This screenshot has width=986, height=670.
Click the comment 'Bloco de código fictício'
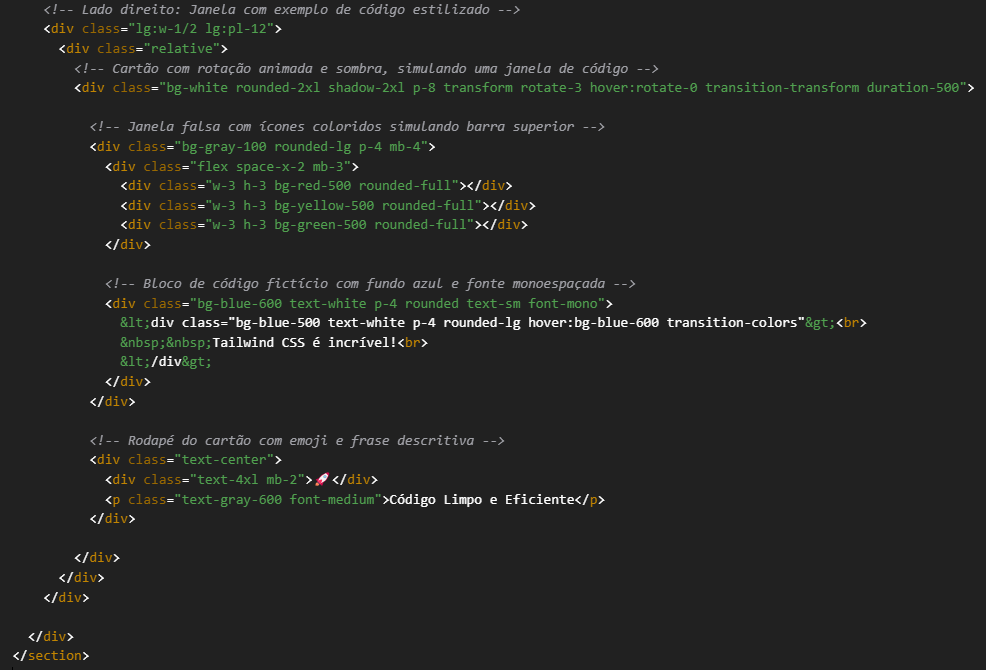[x=370, y=284]
